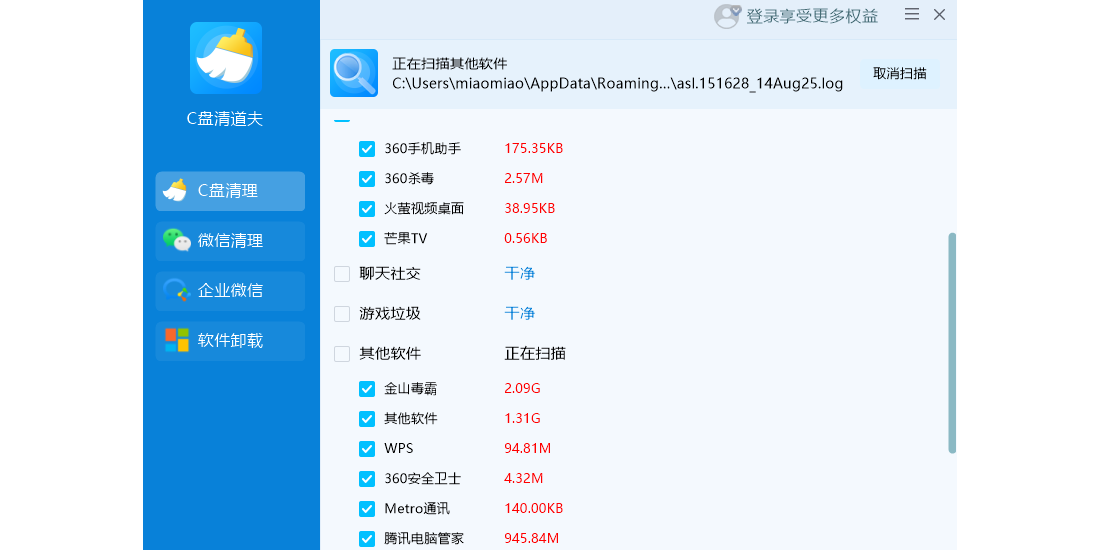Open the C盘清理 tab
Viewport: 1100px width, 550px height.
[x=230, y=191]
